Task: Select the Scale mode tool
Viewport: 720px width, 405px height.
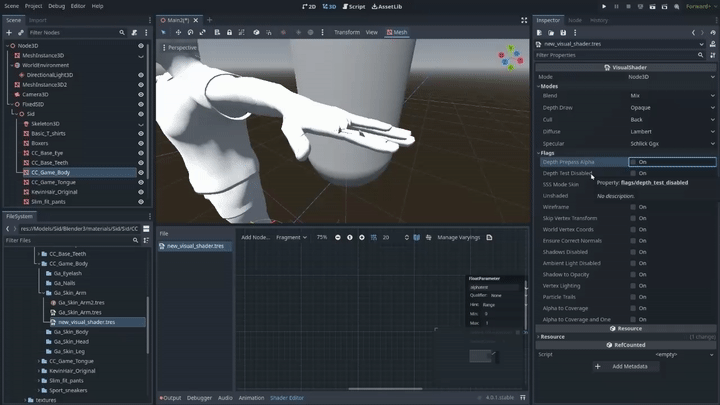Action: [202, 32]
